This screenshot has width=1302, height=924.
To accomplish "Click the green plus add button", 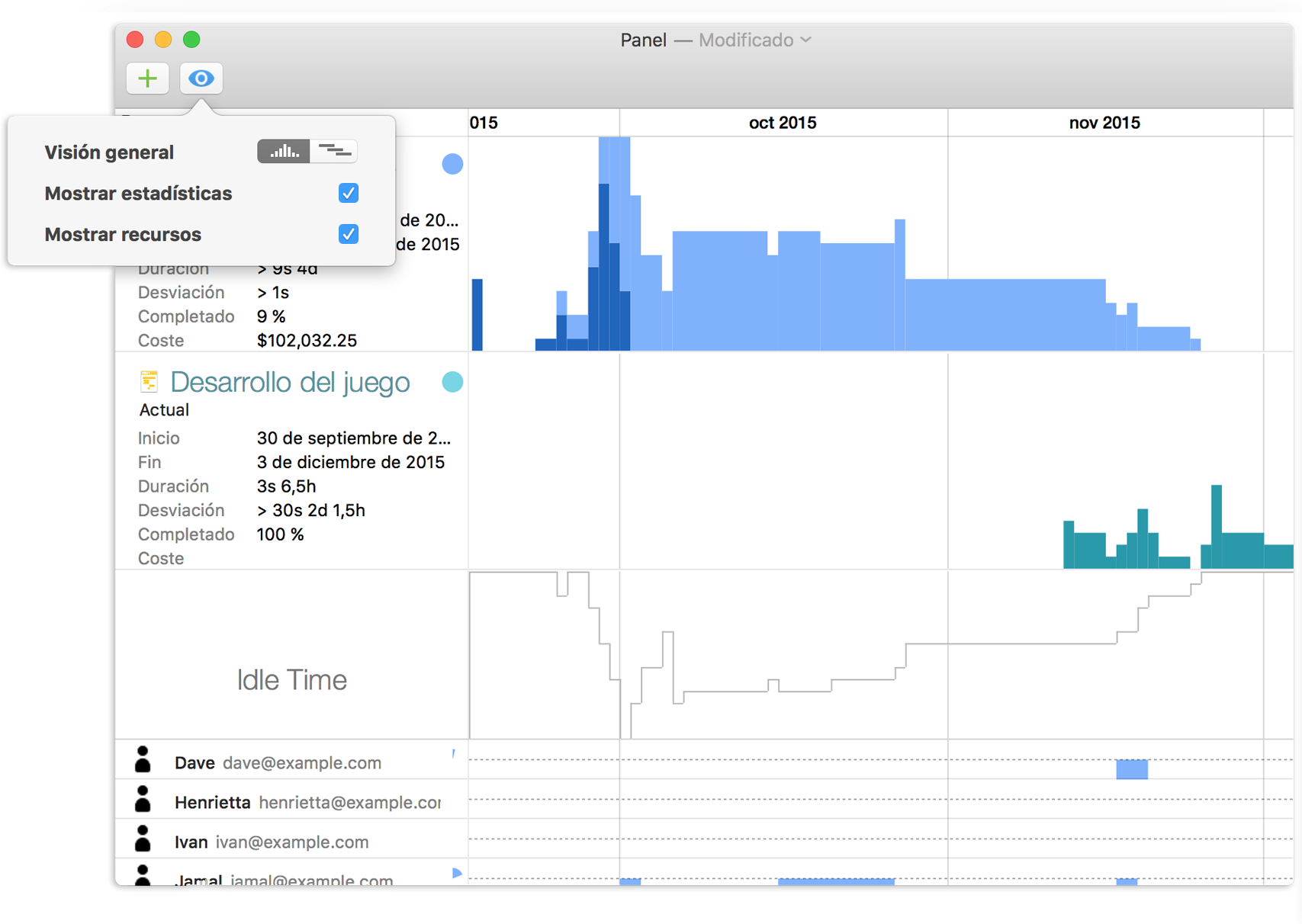I will tap(147, 79).
